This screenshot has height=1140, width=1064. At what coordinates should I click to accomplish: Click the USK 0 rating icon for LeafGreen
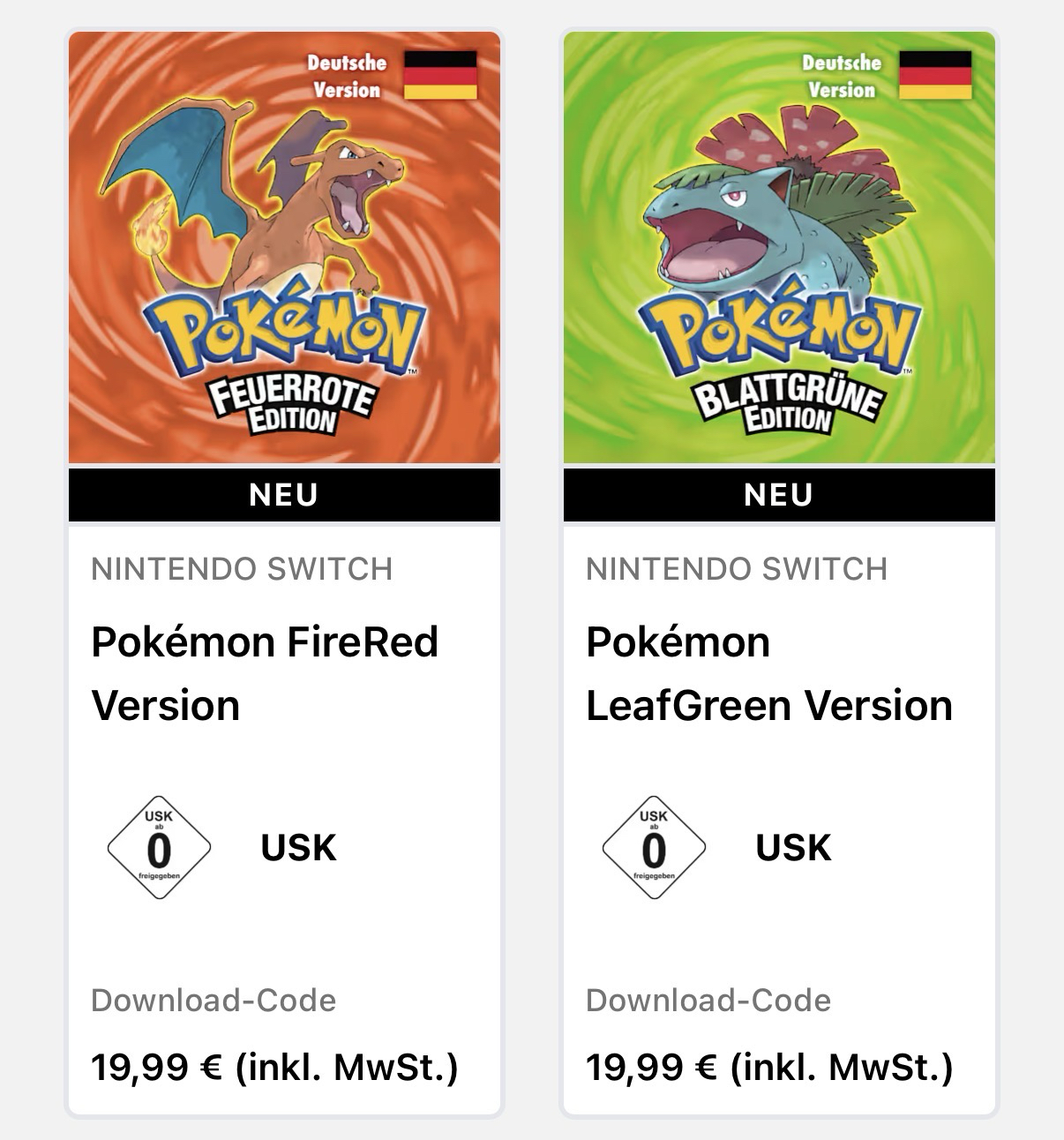pyautogui.click(x=654, y=847)
